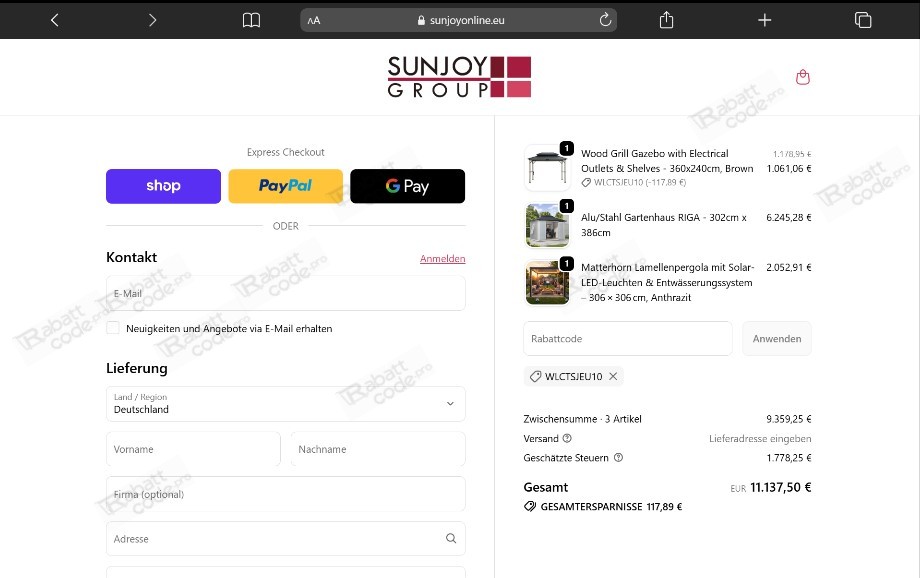The width and height of the screenshot is (920, 578).
Task: Click the sunjoyonline.eu address bar
Action: point(458,20)
